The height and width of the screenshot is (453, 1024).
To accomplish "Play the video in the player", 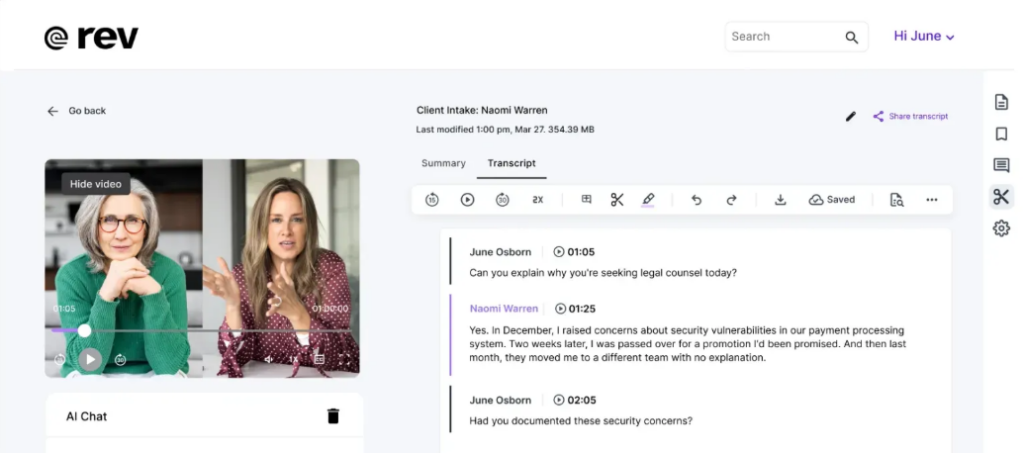I will [x=90, y=359].
